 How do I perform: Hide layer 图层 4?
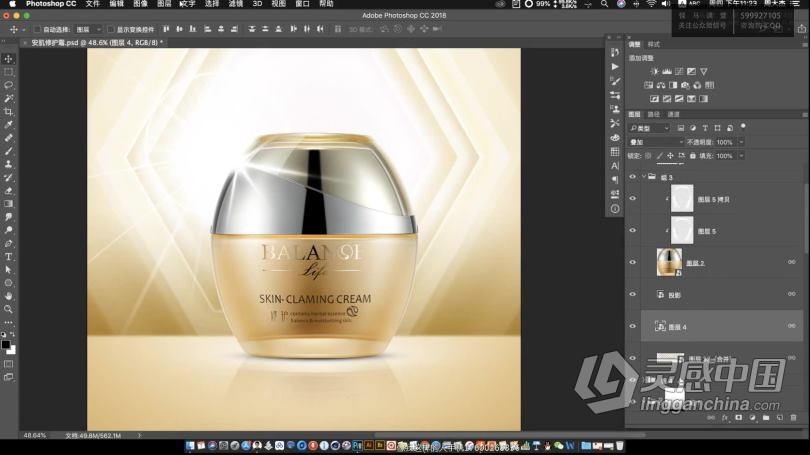(x=633, y=326)
